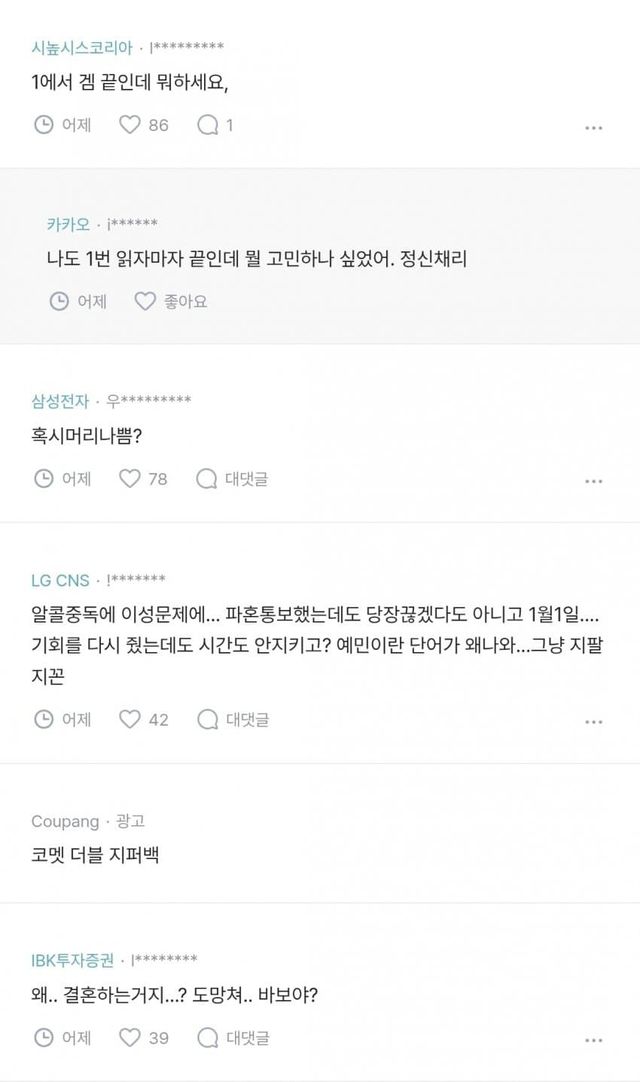Open the three-dot menu on the 삼성전자 comment
640x1082 pixels.
point(593,481)
